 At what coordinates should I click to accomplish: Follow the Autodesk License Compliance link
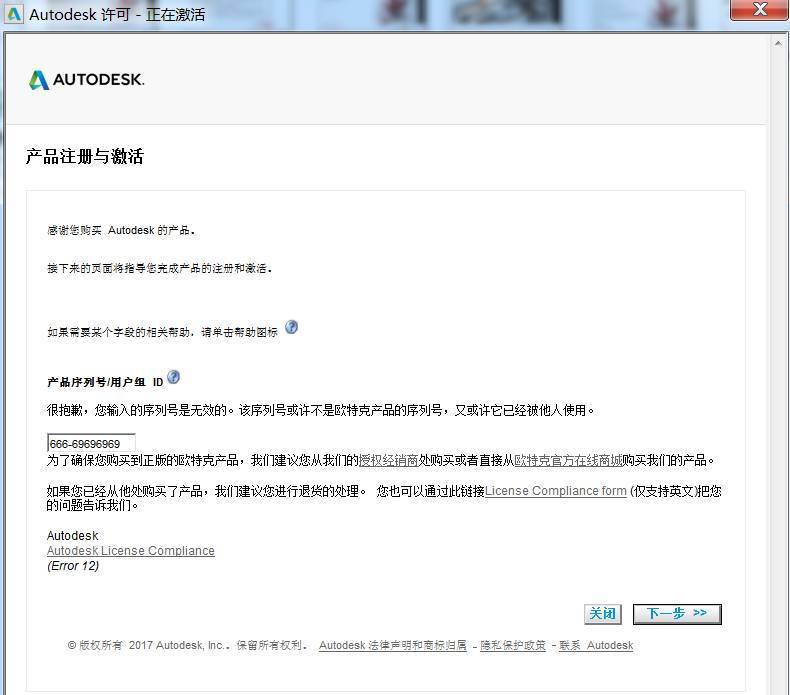point(130,551)
